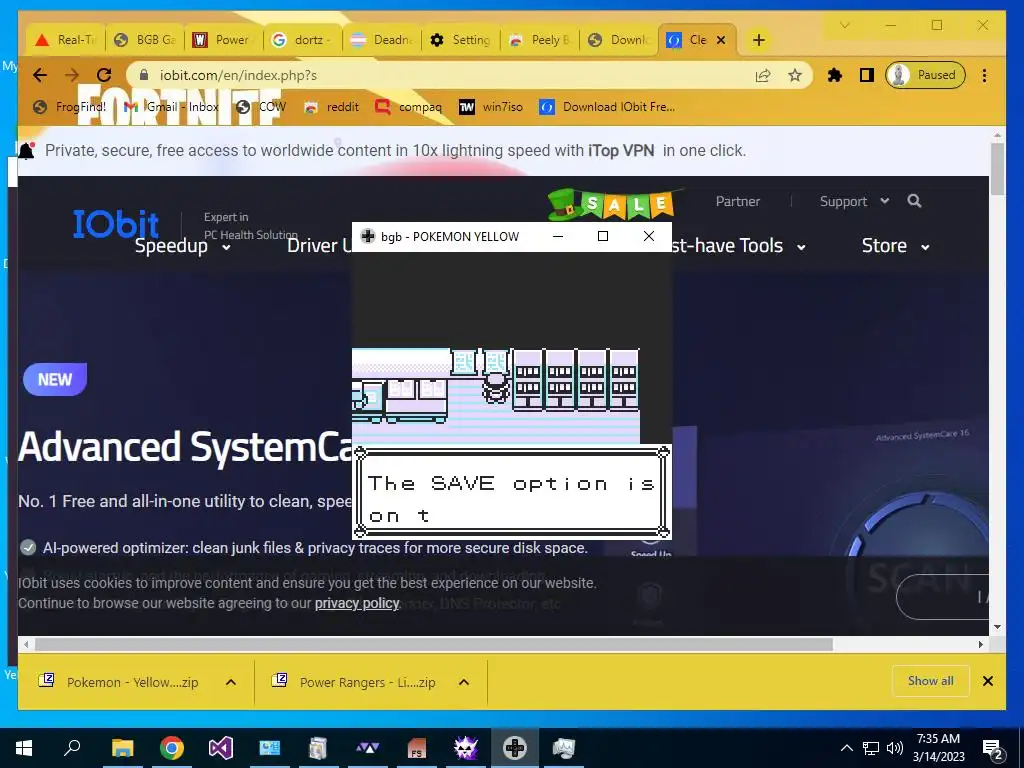
Task: Click the IObit logo
Action: tap(116, 224)
